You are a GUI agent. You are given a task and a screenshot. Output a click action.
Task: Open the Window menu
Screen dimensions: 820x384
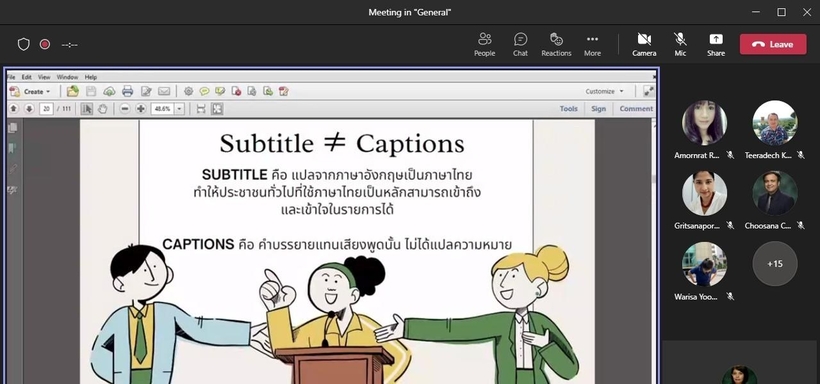click(67, 77)
